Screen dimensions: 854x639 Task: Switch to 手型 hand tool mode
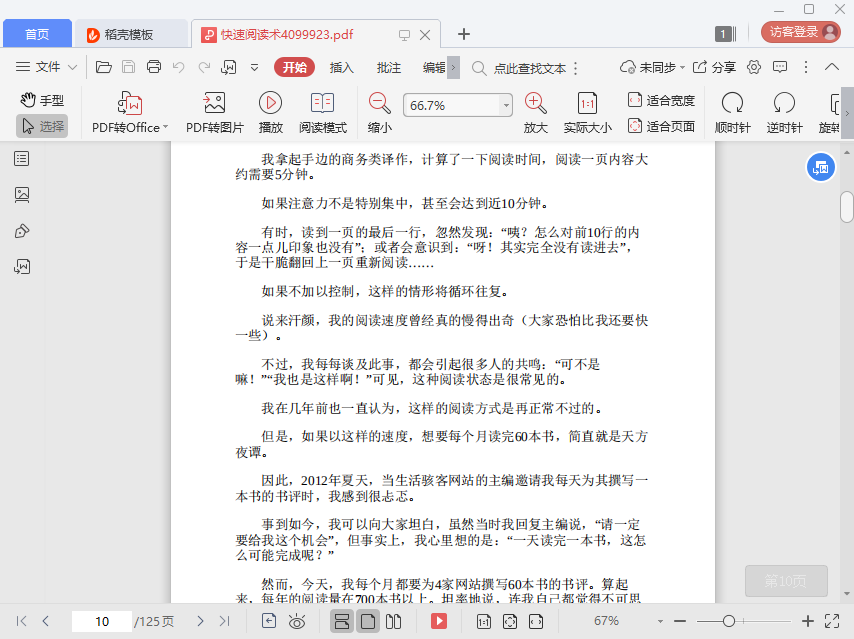pos(42,100)
